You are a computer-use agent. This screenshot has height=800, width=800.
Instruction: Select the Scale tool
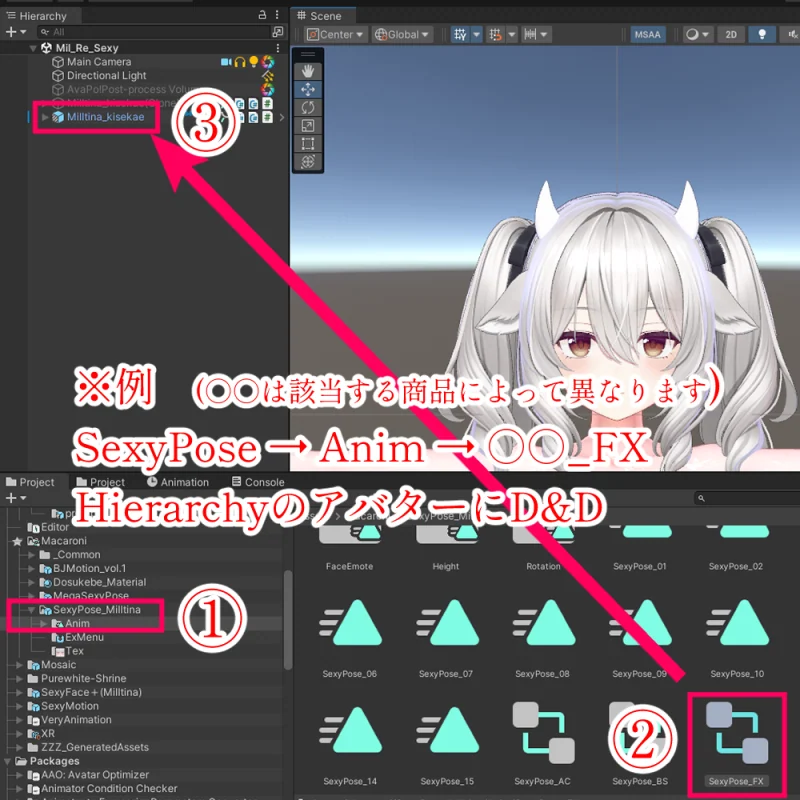(308, 126)
